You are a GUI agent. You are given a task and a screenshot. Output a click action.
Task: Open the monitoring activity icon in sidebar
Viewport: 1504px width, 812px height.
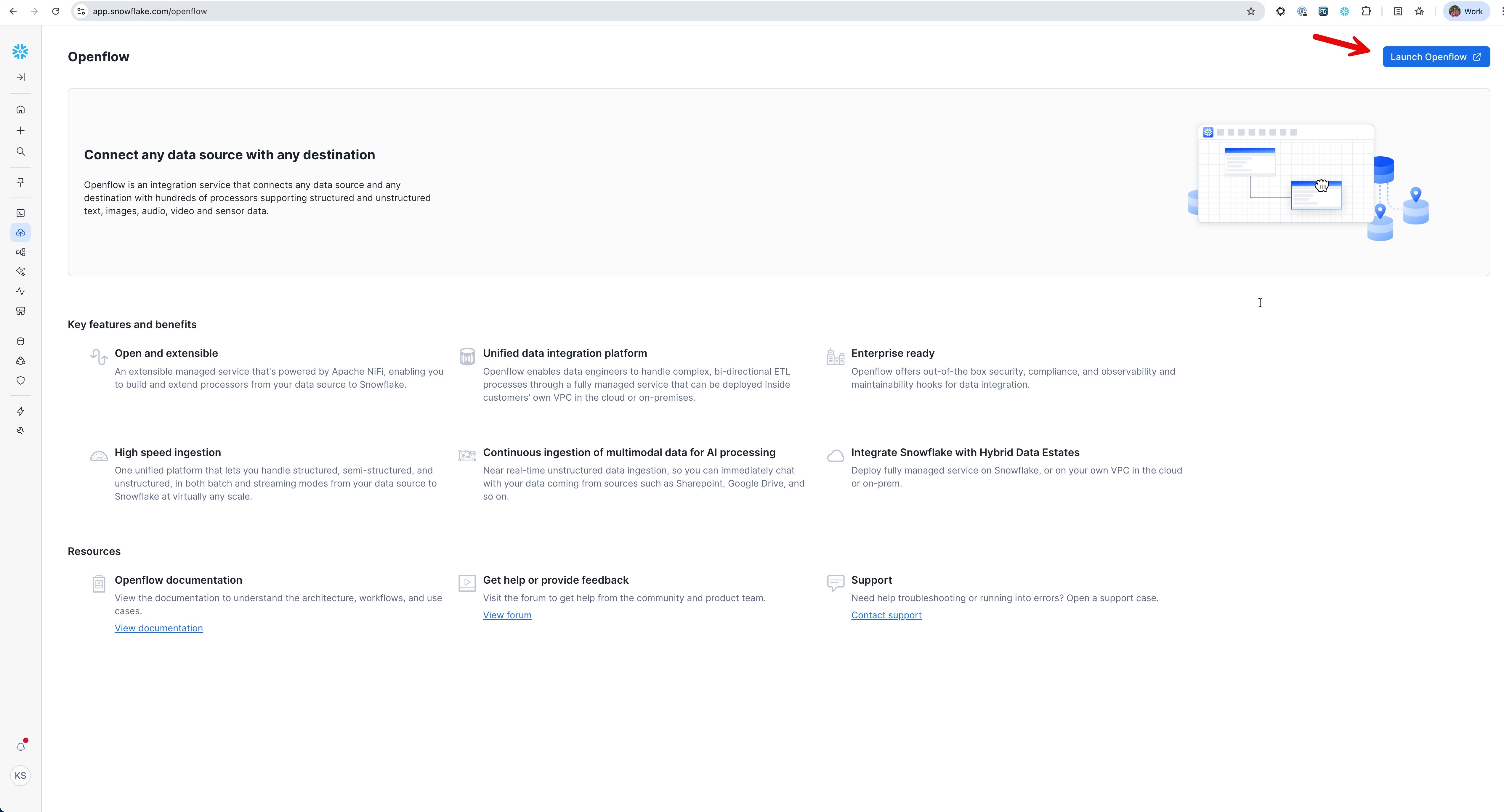click(x=20, y=291)
